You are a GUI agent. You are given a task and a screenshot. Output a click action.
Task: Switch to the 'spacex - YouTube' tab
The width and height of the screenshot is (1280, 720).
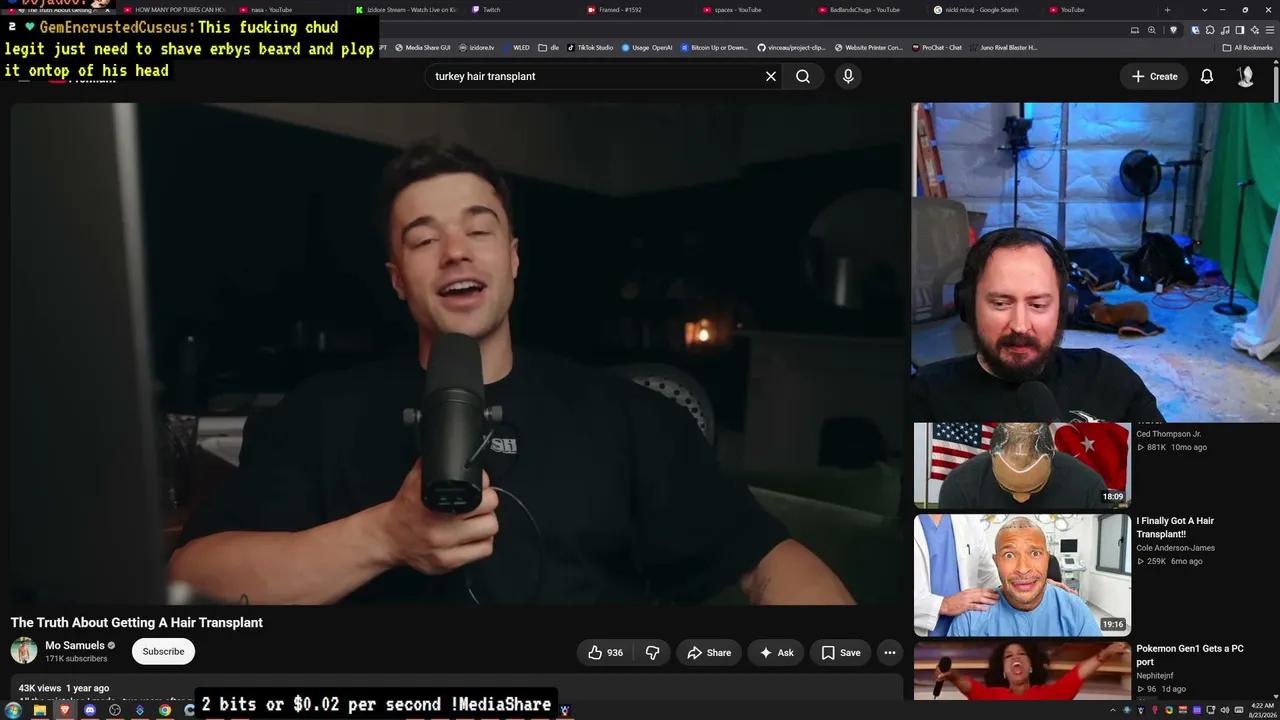coord(755,10)
